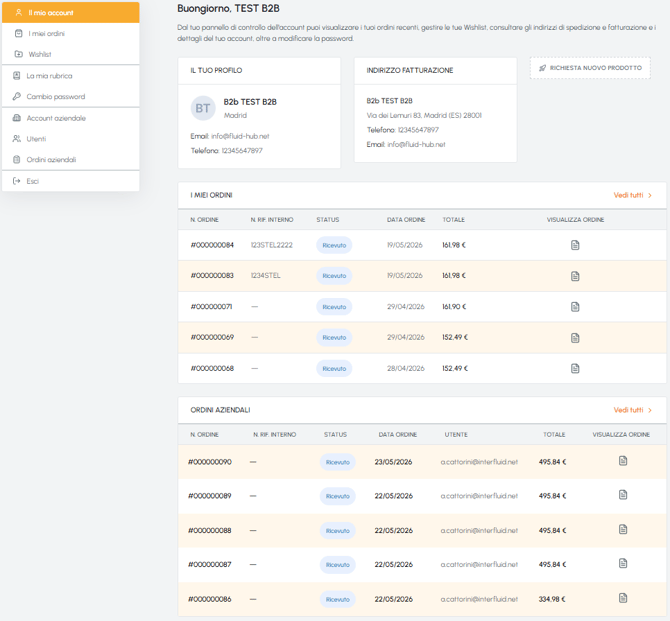
Task: View company order #000000087 document icon
Action: tap(623, 563)
